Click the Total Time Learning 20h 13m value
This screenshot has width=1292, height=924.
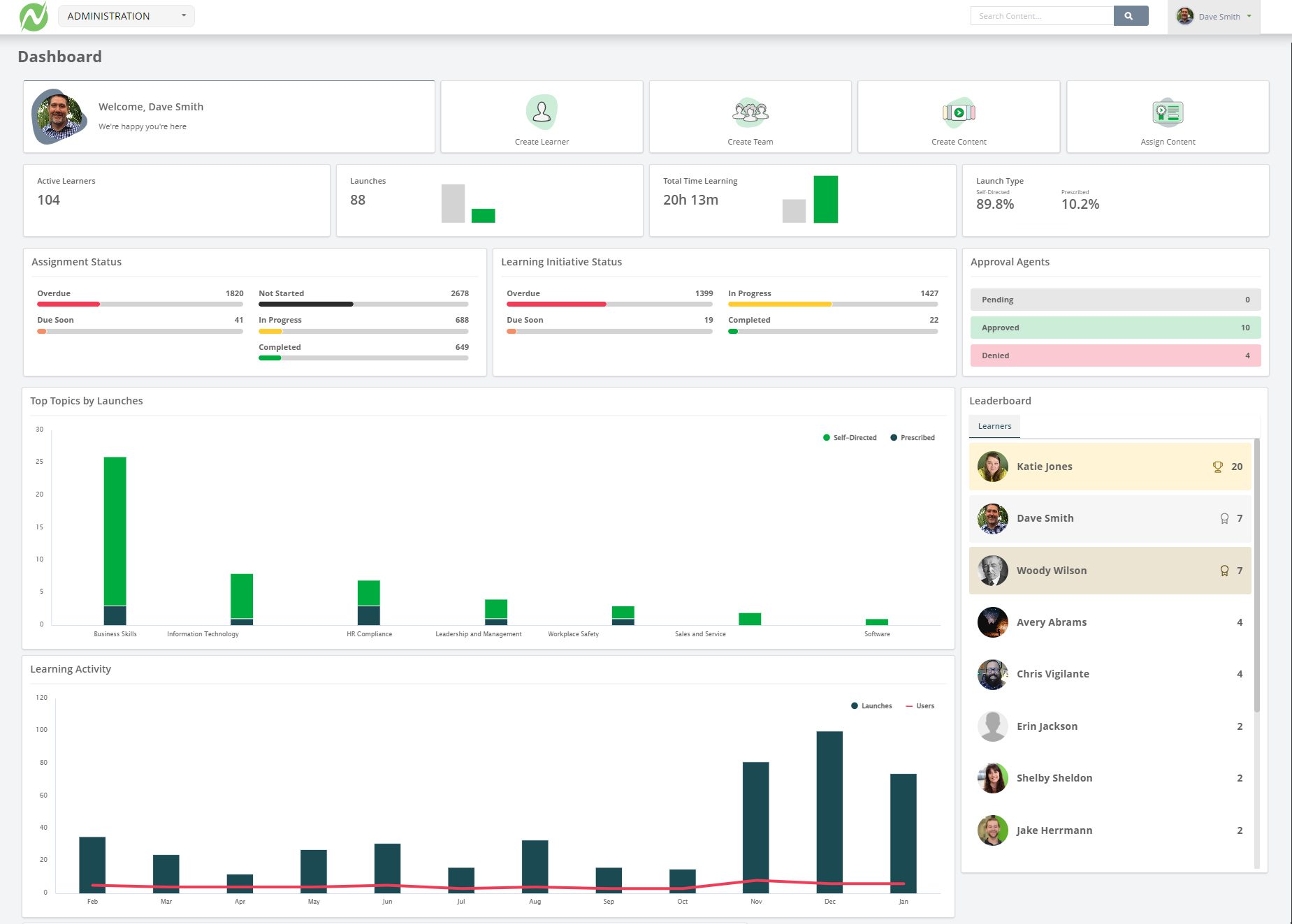690,200
